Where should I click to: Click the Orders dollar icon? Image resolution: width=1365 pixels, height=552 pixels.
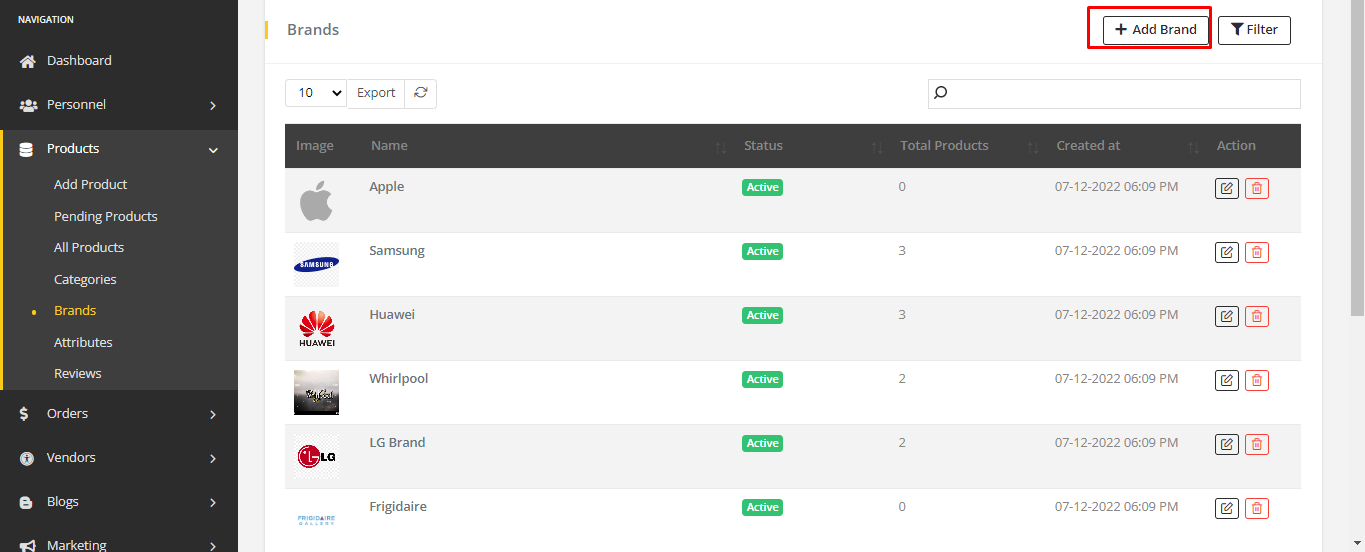click(x=25, y=414)
